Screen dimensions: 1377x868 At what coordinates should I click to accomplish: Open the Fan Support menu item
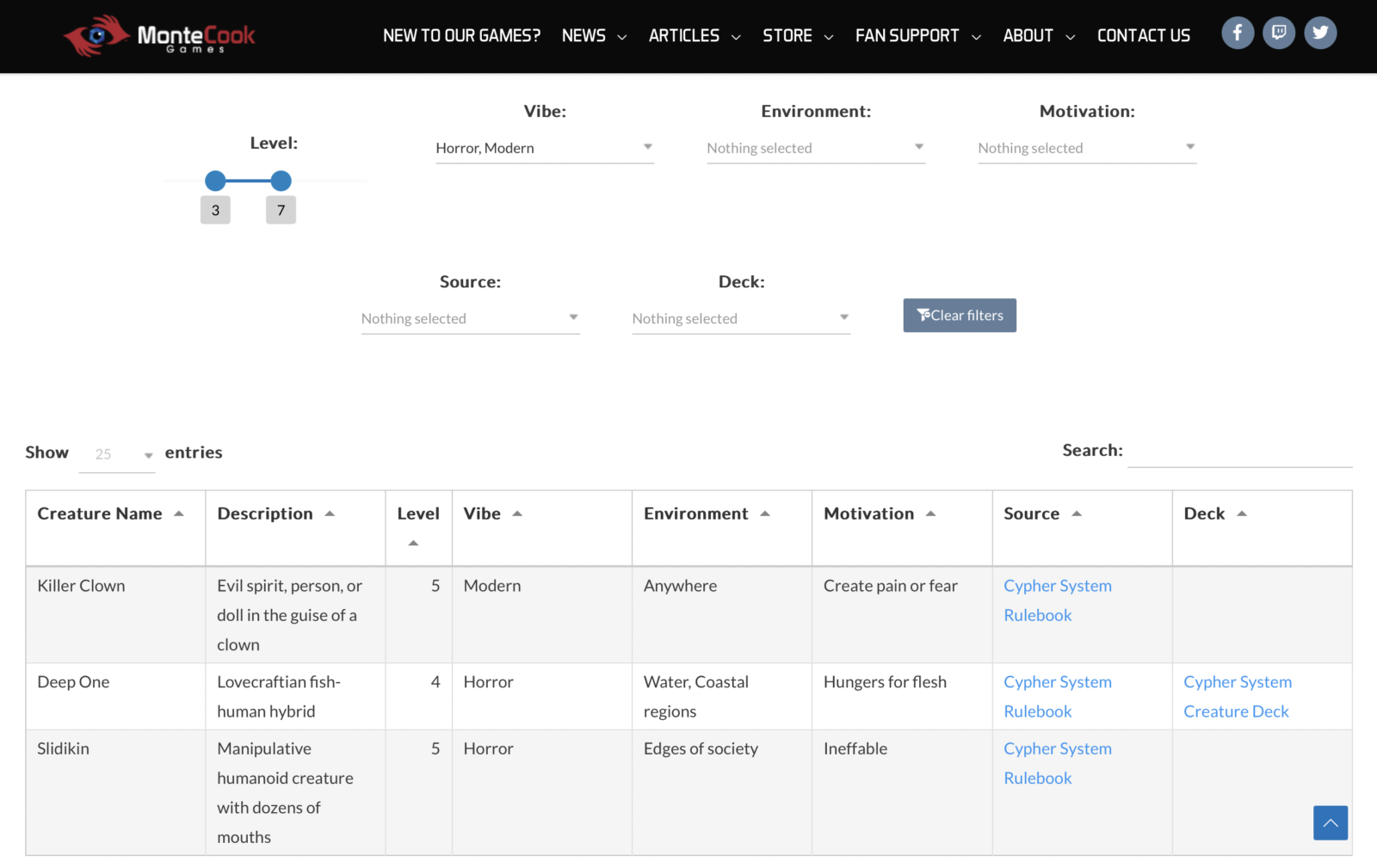(907, 35)
